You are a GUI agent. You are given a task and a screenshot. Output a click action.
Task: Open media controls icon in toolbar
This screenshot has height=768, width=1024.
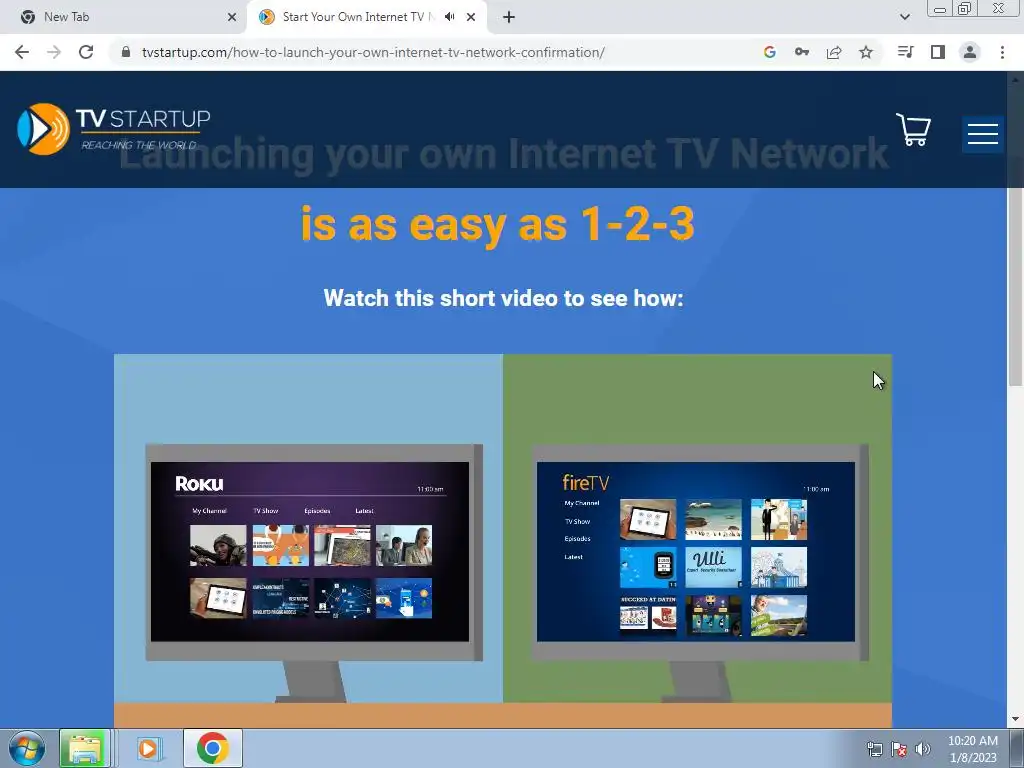(x=905, y=52)
